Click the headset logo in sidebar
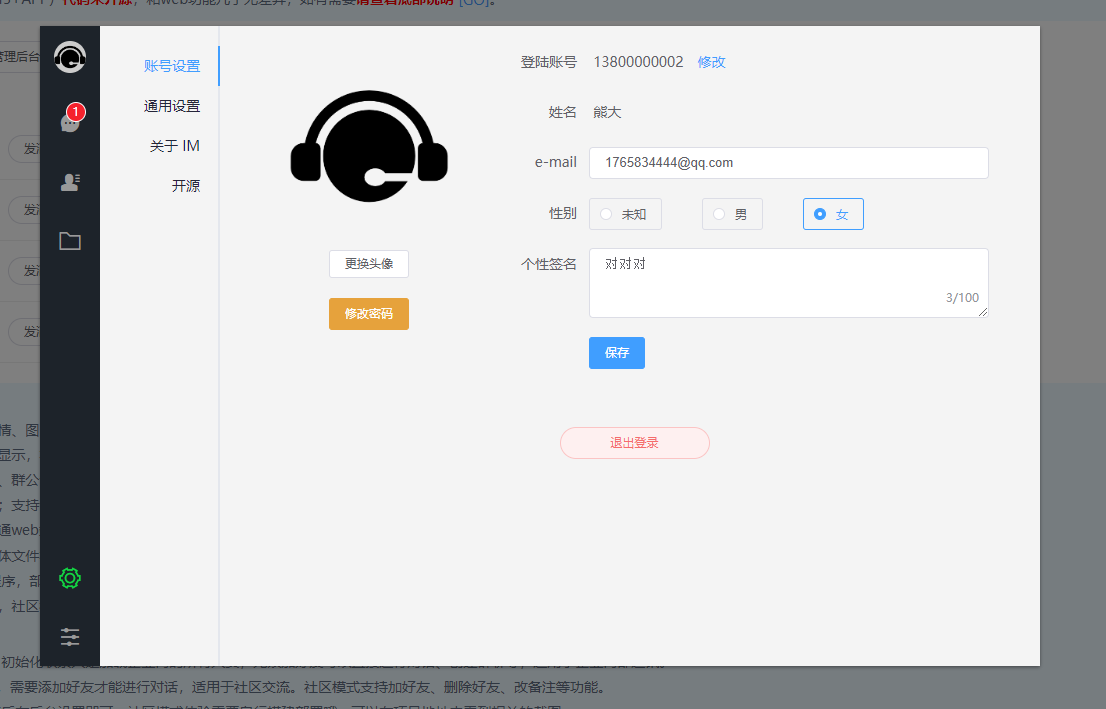The height and width of the screenshot is (709, 1106). pyautogui.click(x=70, y=57)
